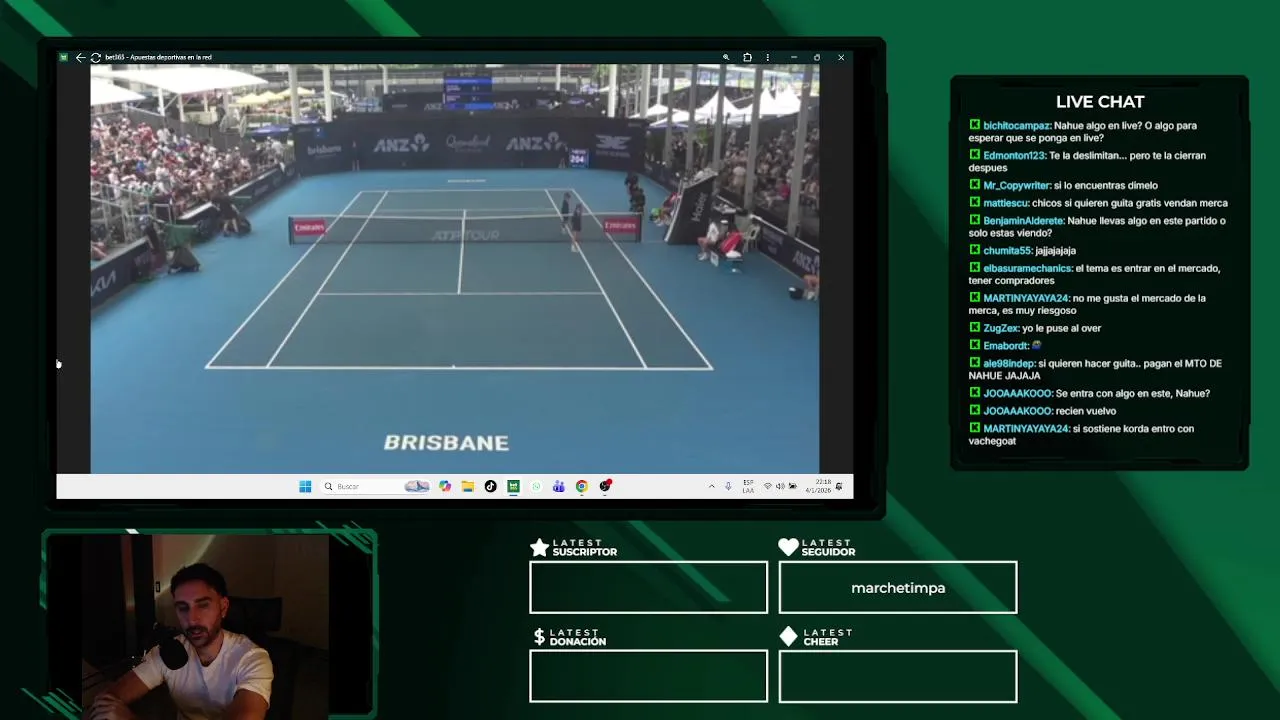Go back using the bet365 window arrow
Viewport: 1280px width, 720px height.
click(80, 57)
